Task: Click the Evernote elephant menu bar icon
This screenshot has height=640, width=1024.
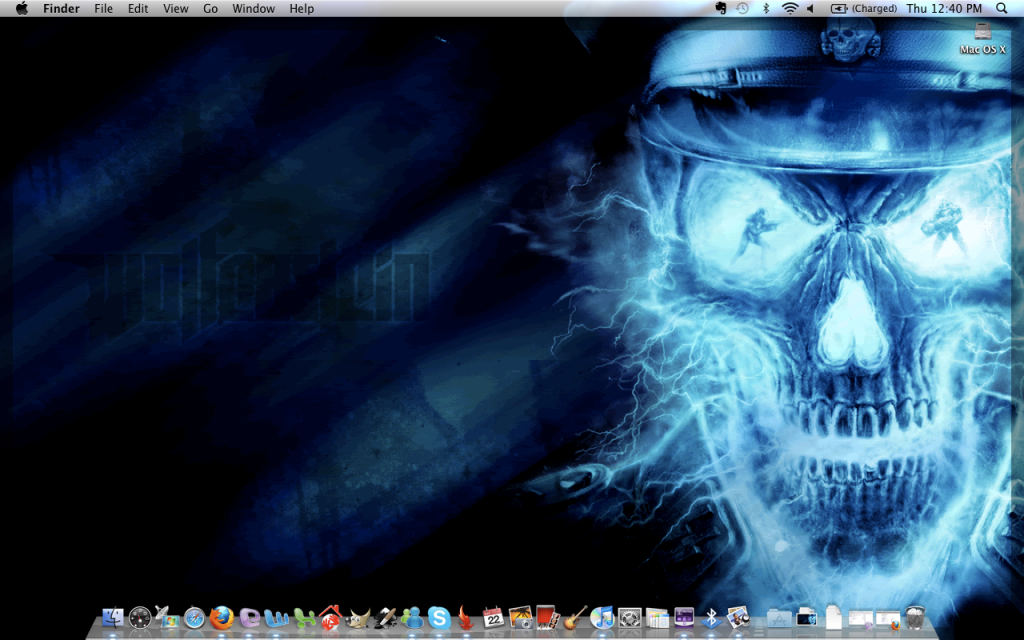Action: (721, 8)
